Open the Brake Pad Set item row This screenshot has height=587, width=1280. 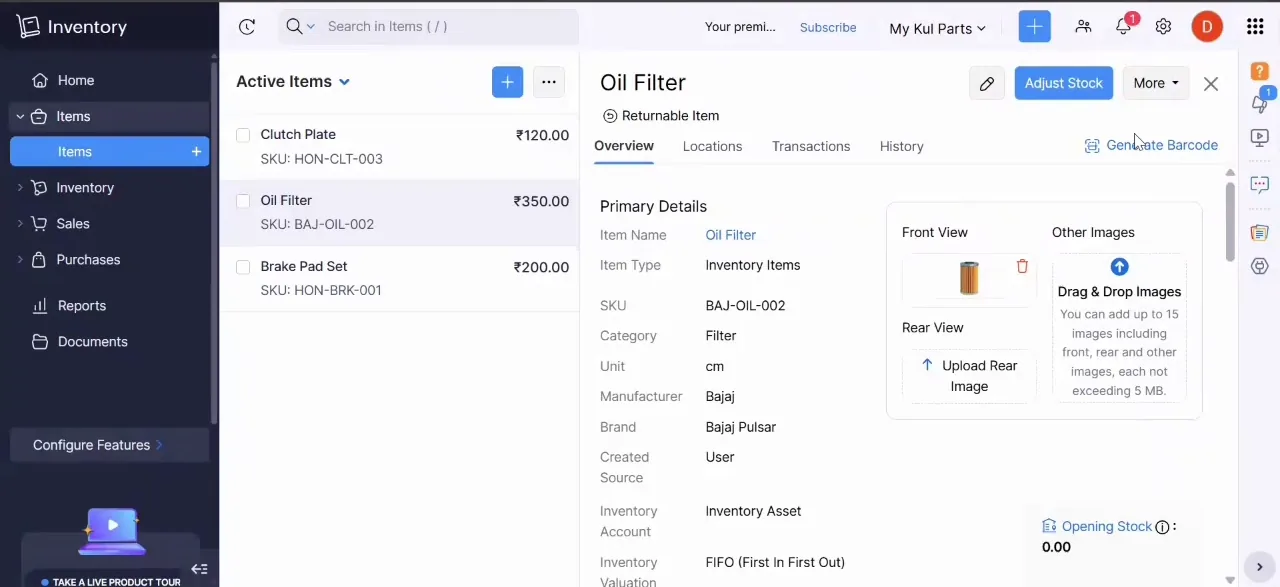(x=400, y=278)
